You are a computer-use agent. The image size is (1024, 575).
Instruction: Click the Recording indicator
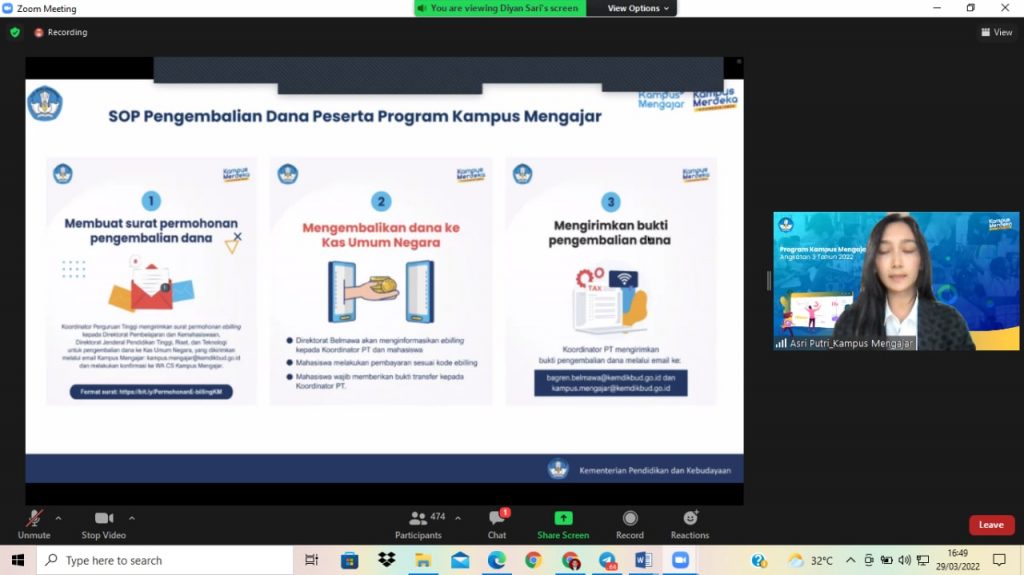[61, 32]
